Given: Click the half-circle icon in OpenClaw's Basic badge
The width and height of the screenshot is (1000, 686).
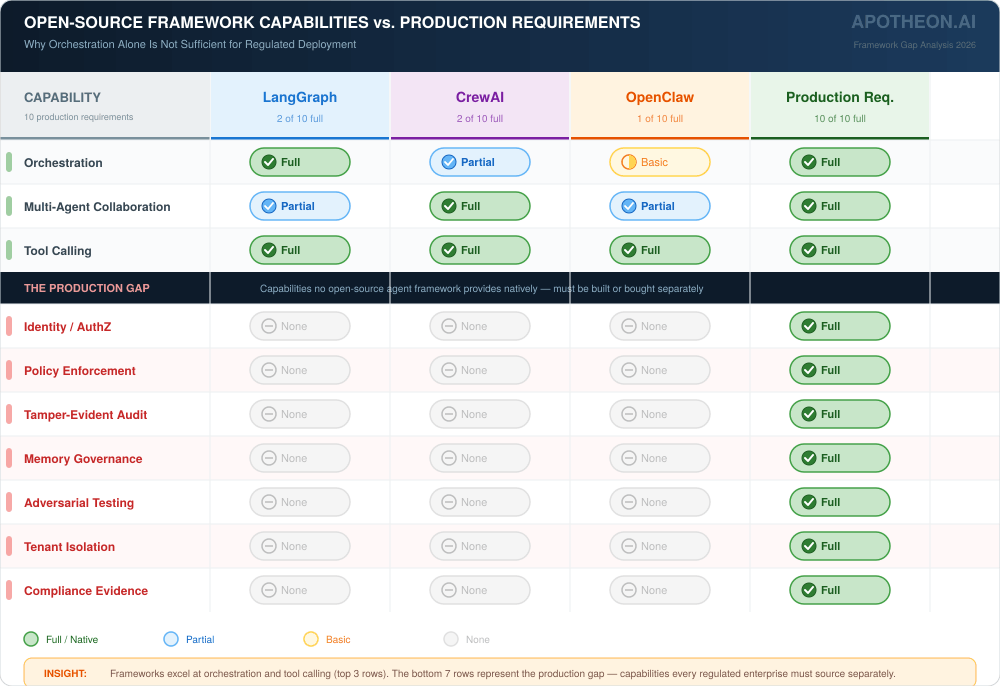Looking at the screenshot, I should [x=629, y=162].
